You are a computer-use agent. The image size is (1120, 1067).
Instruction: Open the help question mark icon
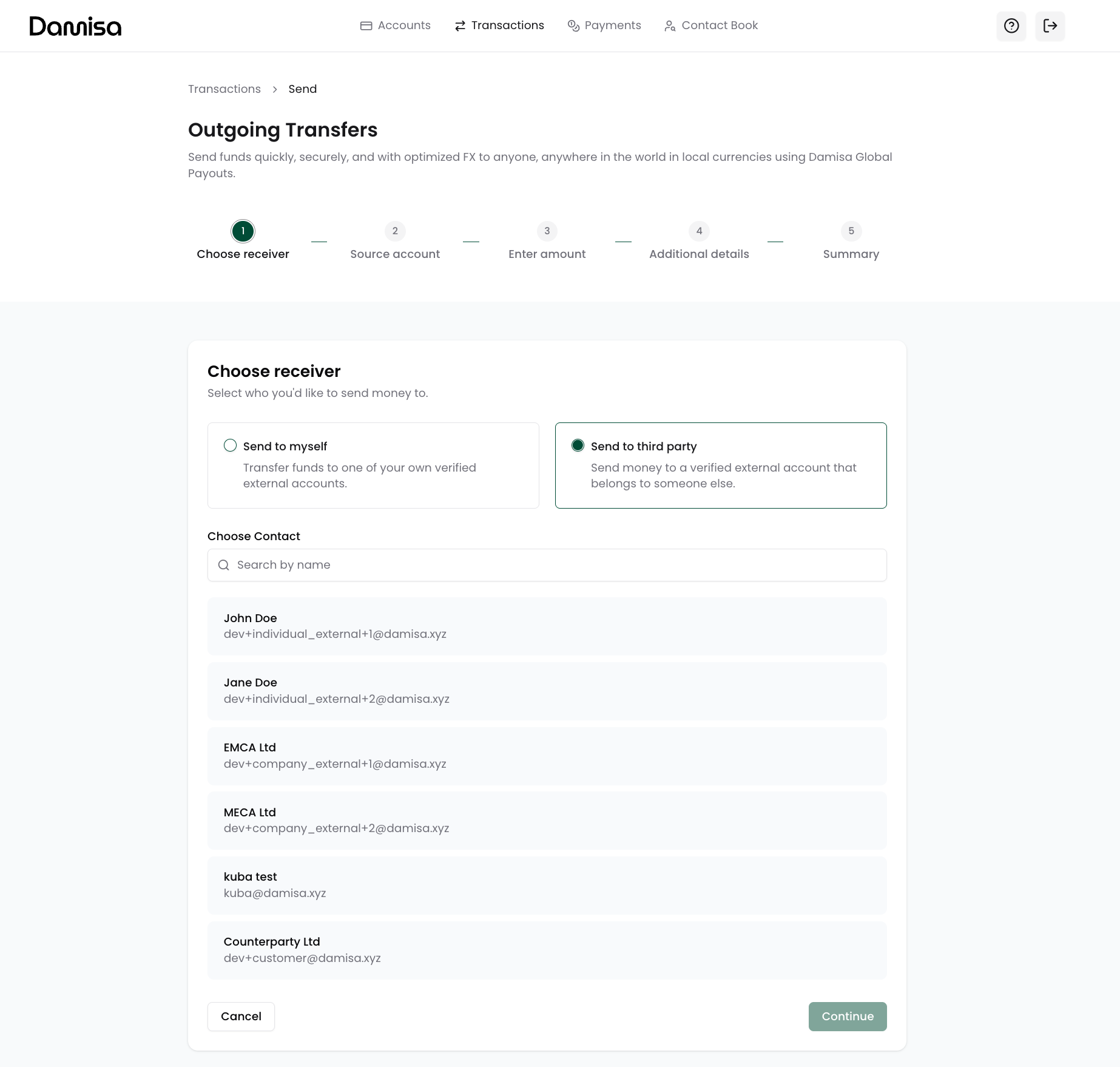point(1011,26)
